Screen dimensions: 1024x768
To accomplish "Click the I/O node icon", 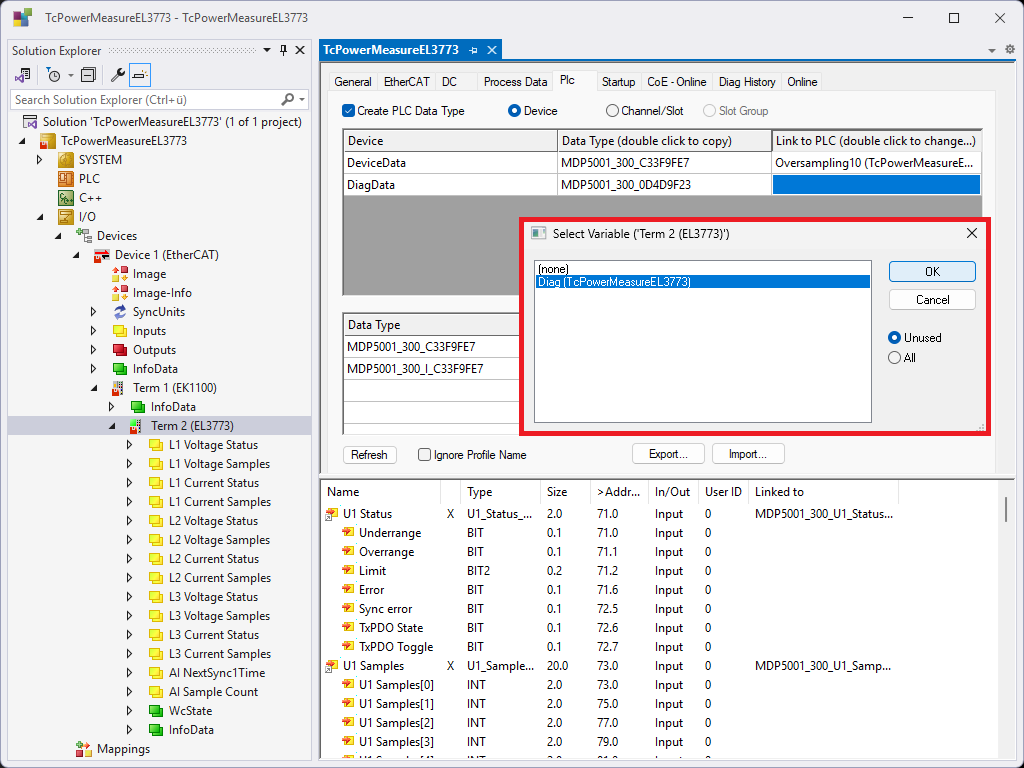I will [66, 217].
